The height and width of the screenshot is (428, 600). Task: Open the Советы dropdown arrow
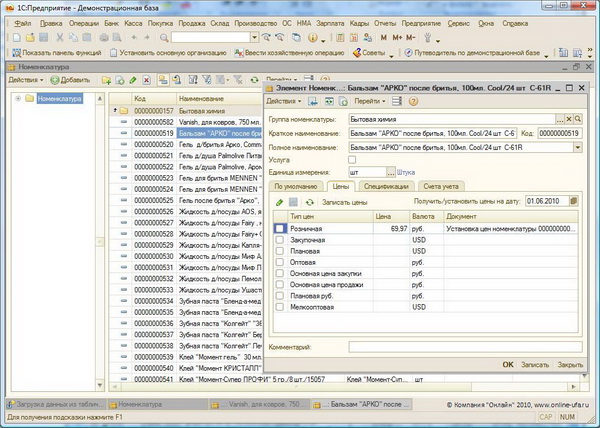pyautogui.click(x=391, y=56)
